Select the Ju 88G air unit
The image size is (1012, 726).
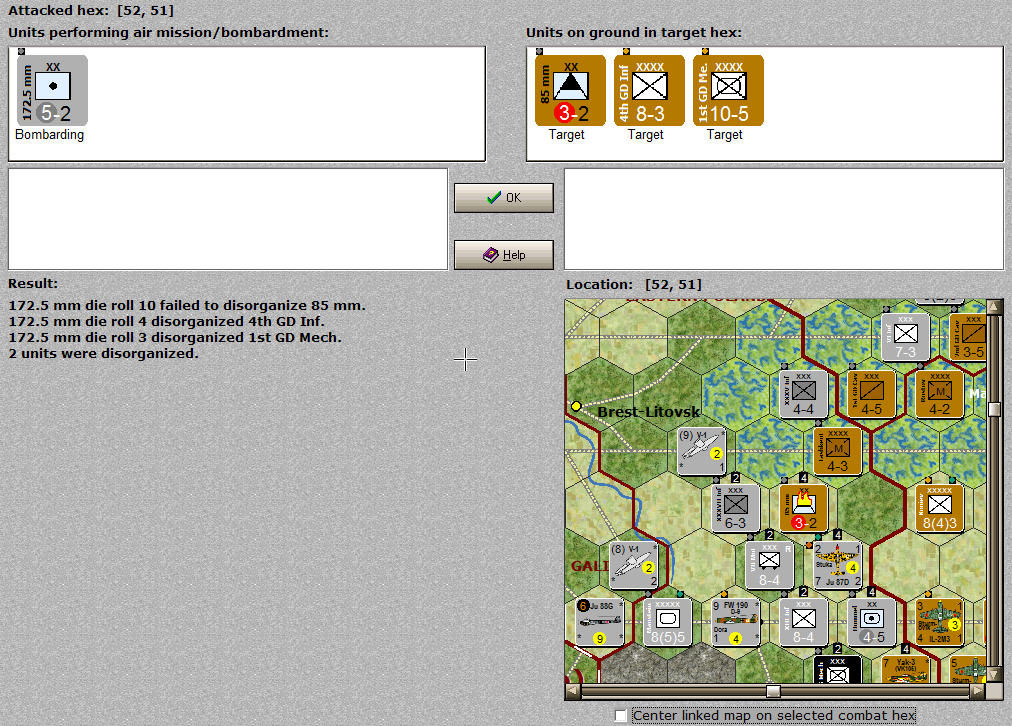pyautogui.click(x=600, y=622)
